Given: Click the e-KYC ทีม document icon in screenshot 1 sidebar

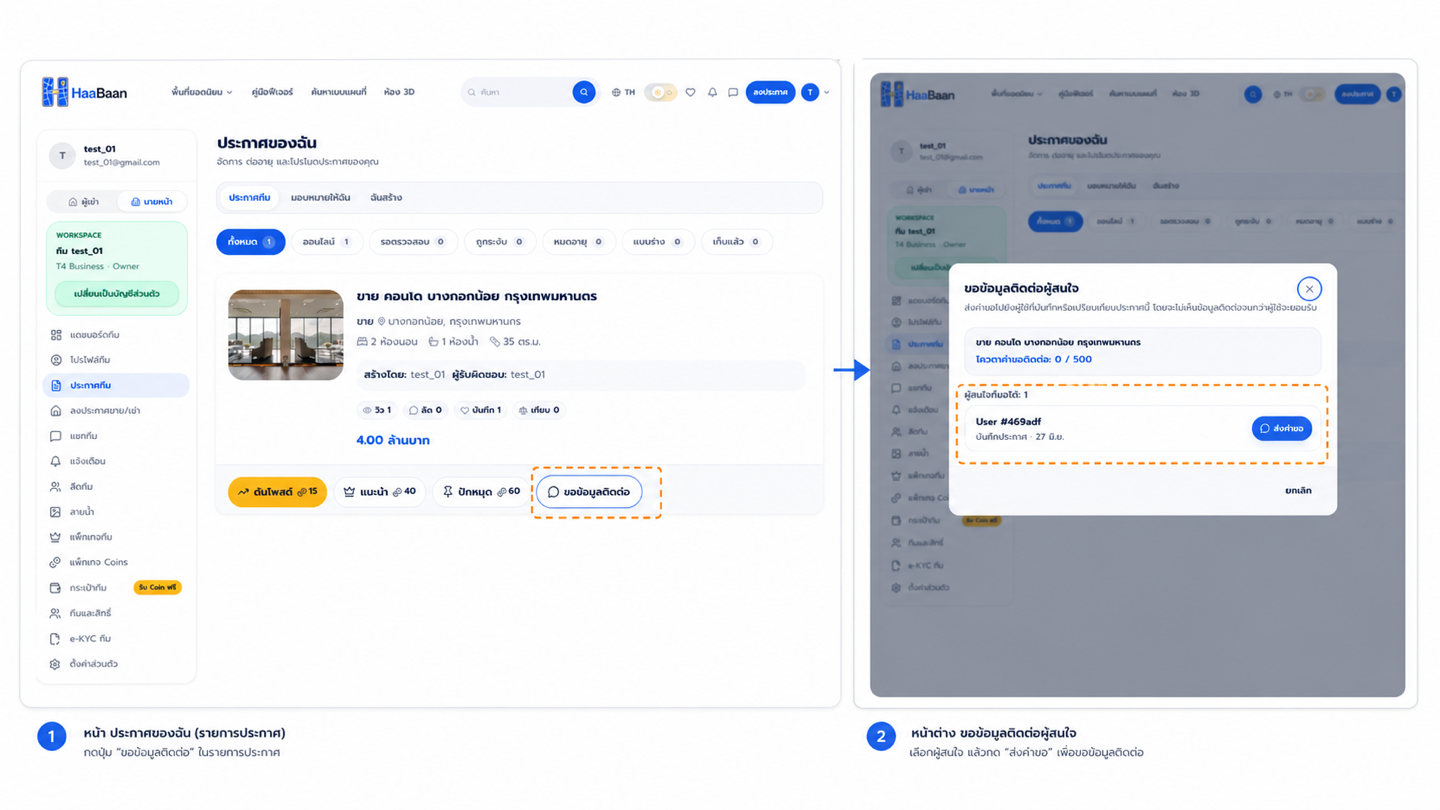Looking at the screenshot, I should [56, 638].
